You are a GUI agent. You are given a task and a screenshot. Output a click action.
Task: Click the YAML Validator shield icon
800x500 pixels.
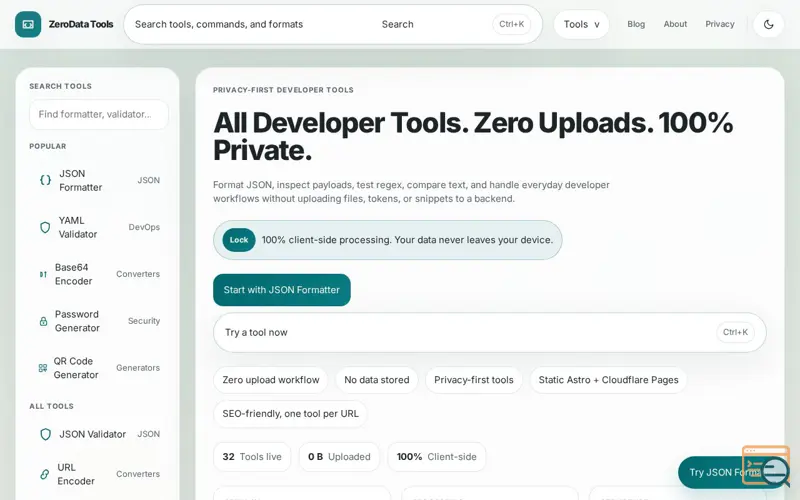(x=45, y=227)
